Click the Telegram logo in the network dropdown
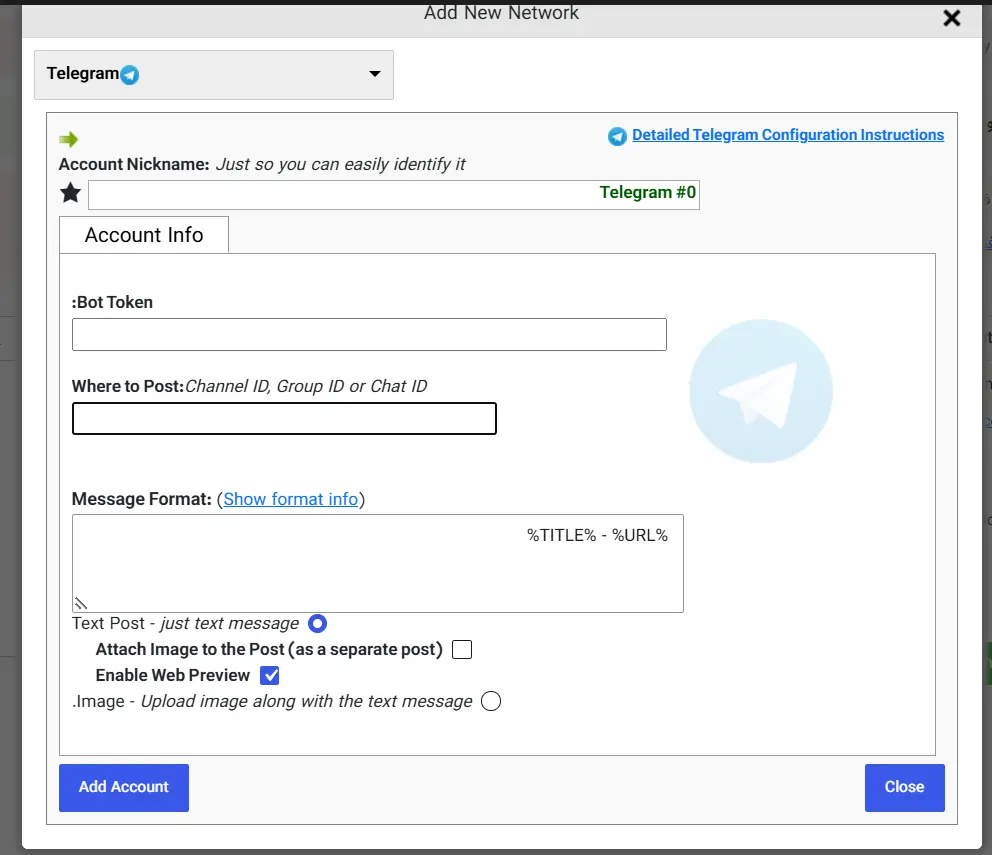 click(x=130, y=75)
